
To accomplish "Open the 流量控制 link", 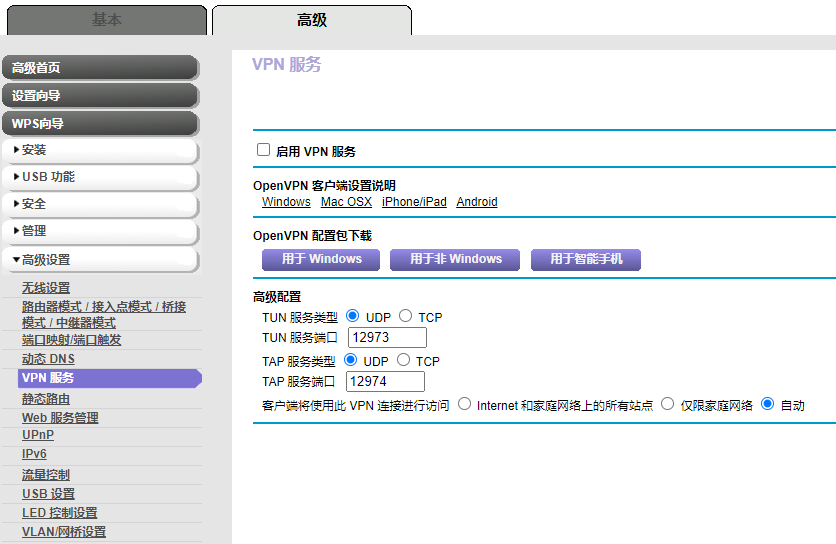I will pyautogui.click(x=46, y=475).
